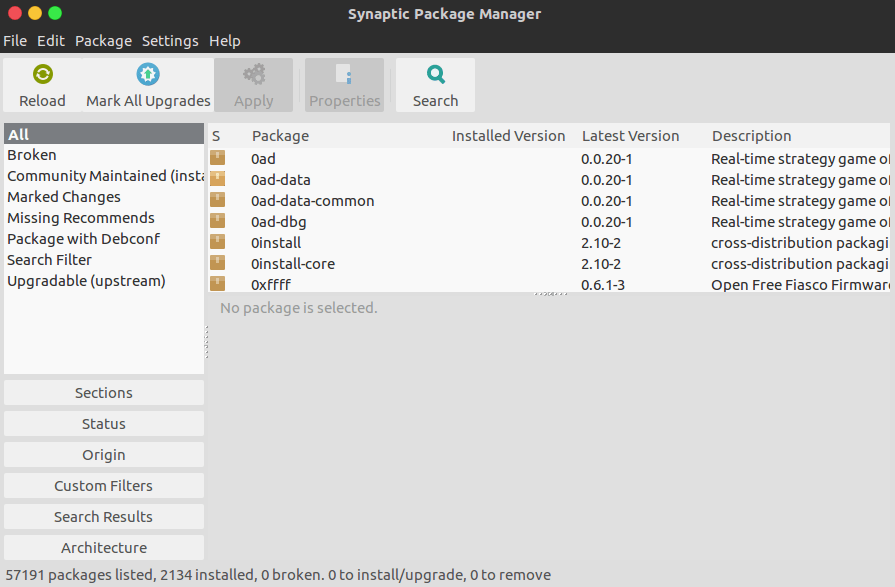Image resolution: width=895 pixels, height=587 pixels.
Task: Select Missing Recommends in filter list
Action: pos(81,218)
